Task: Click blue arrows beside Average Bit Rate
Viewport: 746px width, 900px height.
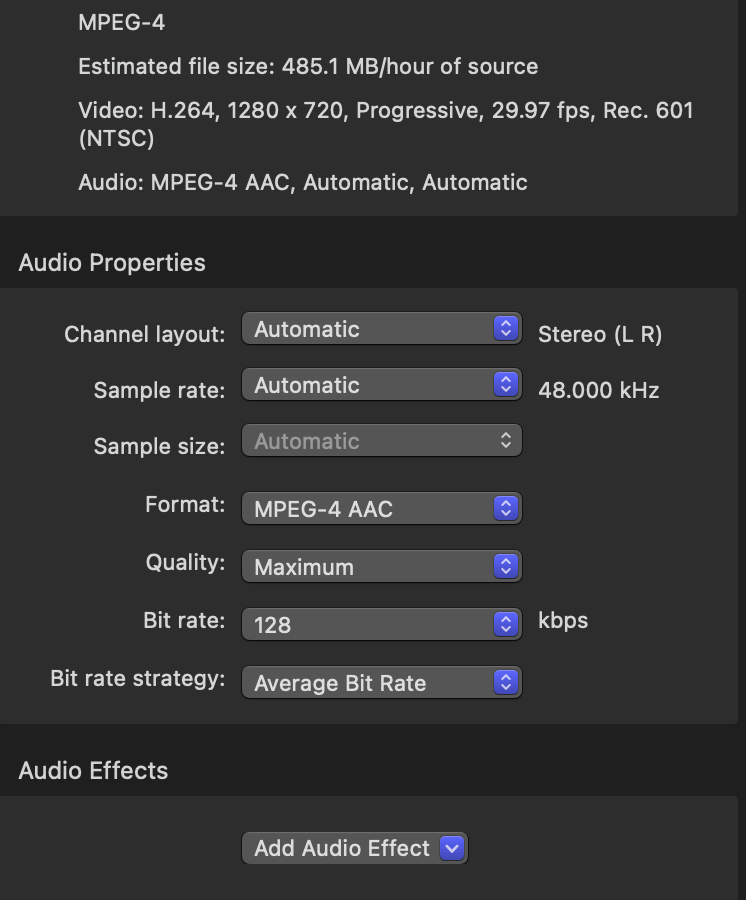Action: (506, 683)
